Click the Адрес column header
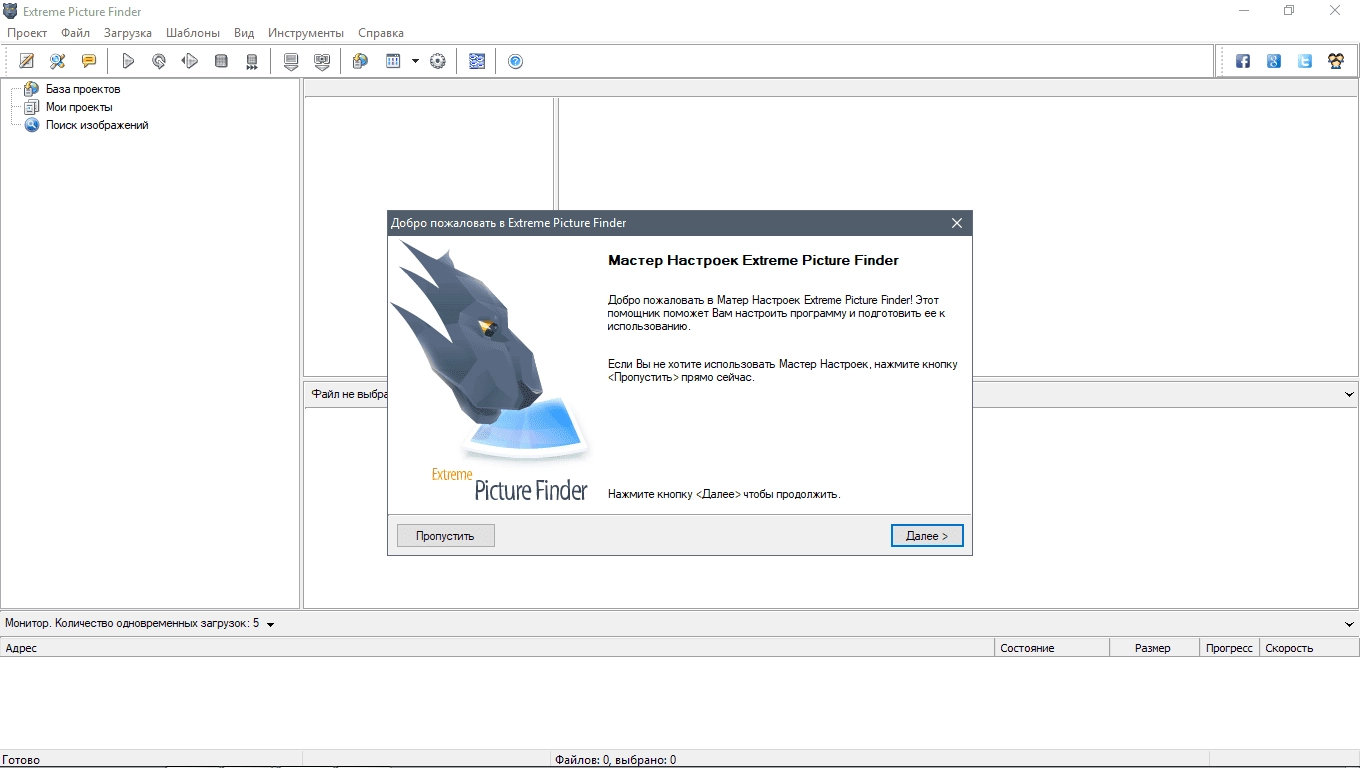 click(498, 648)
